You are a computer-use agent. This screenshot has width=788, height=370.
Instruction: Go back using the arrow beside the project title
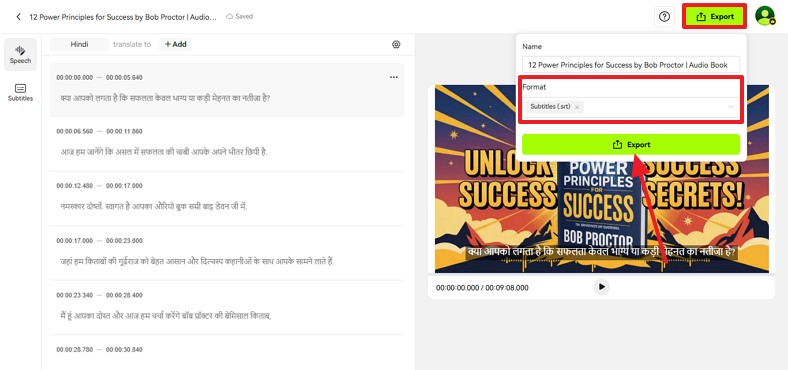tap(19, 17)
